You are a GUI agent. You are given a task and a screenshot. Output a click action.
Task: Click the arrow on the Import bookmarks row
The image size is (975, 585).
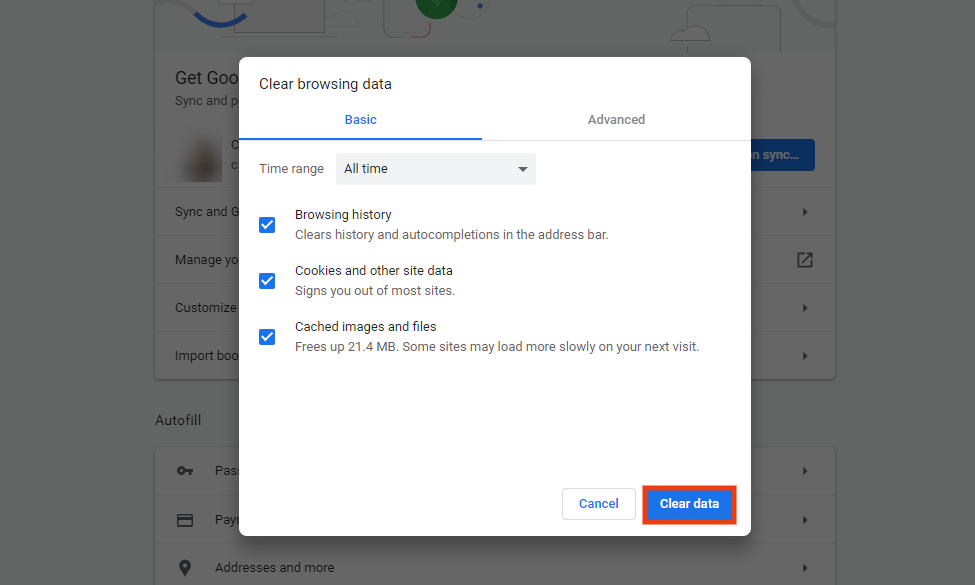807,355
